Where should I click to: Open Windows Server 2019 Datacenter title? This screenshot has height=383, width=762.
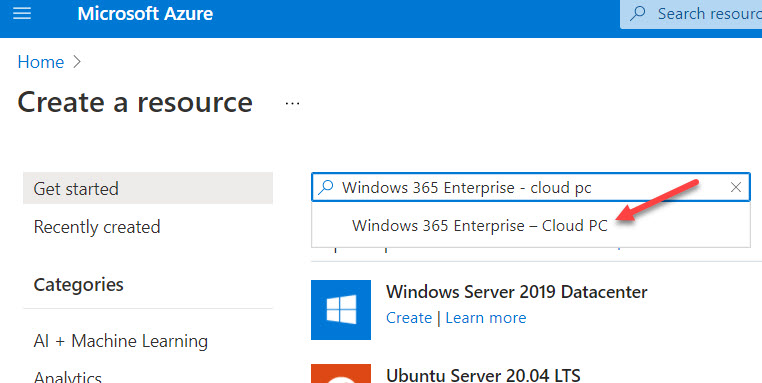click(x=517, y=292)
